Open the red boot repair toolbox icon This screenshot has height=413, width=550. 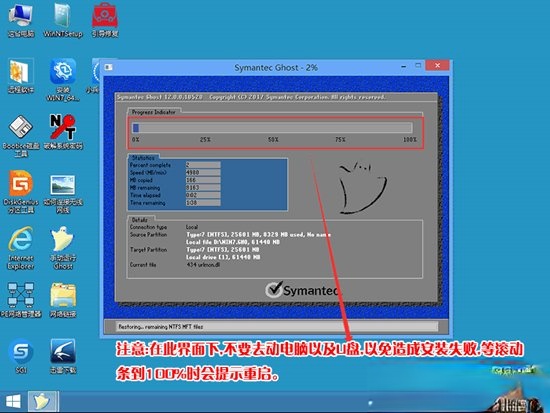(105, 19)
